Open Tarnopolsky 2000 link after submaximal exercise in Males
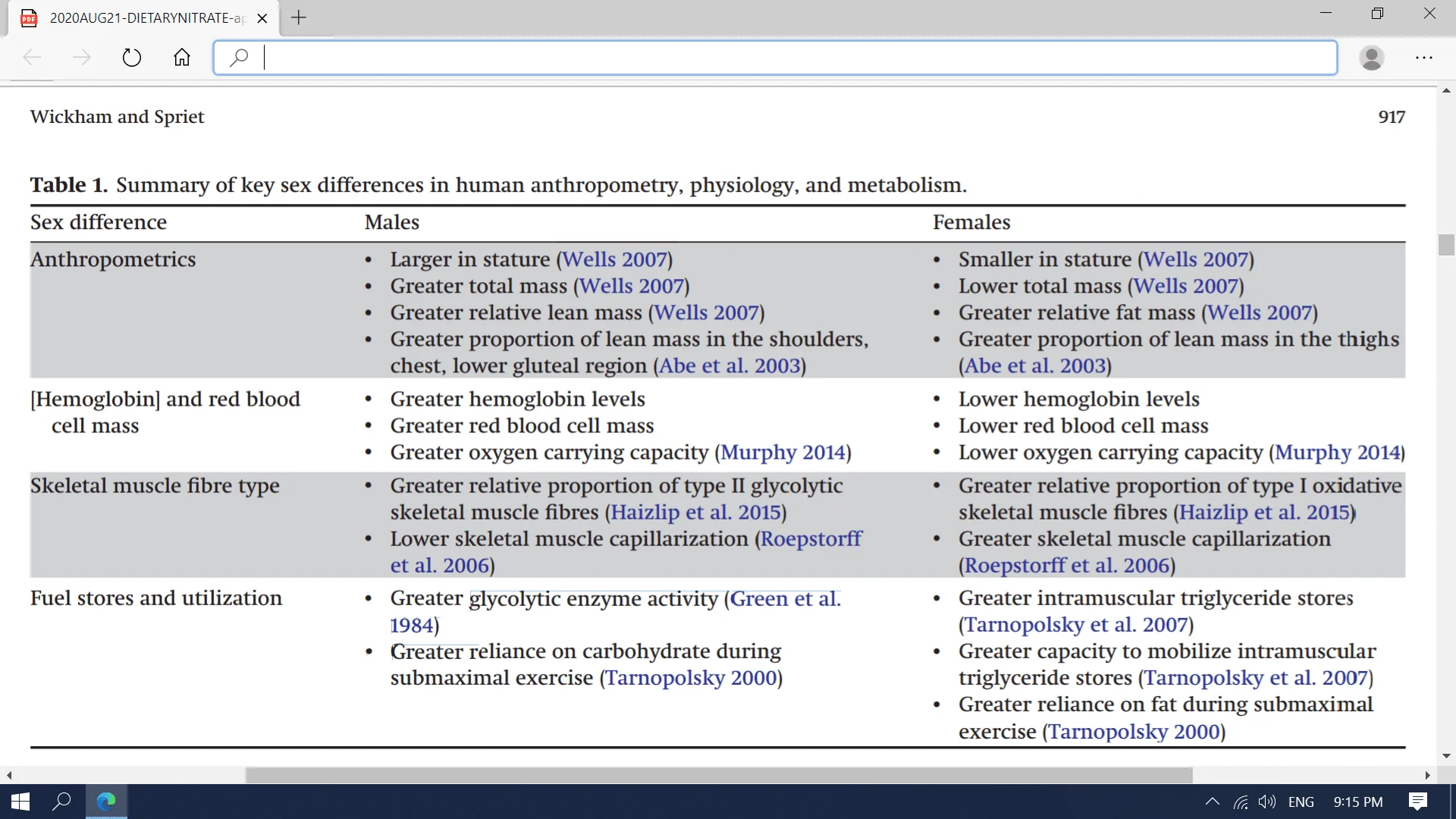The height and width of the screenshot is (819, 1456). [x=691, y=678]
